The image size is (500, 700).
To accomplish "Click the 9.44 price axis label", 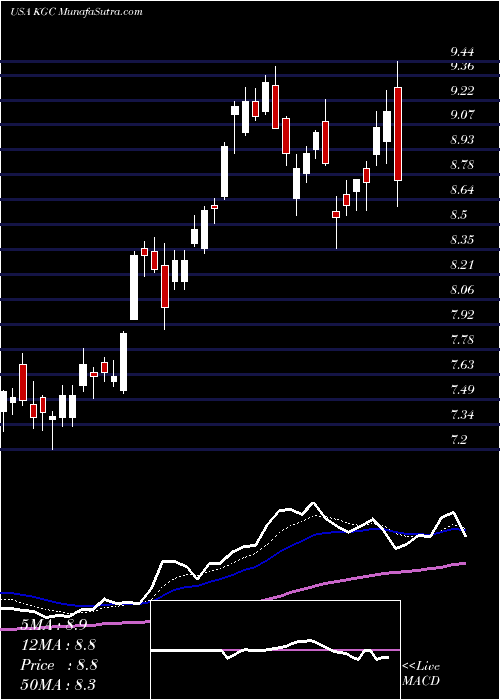I will tap(462, 53).
